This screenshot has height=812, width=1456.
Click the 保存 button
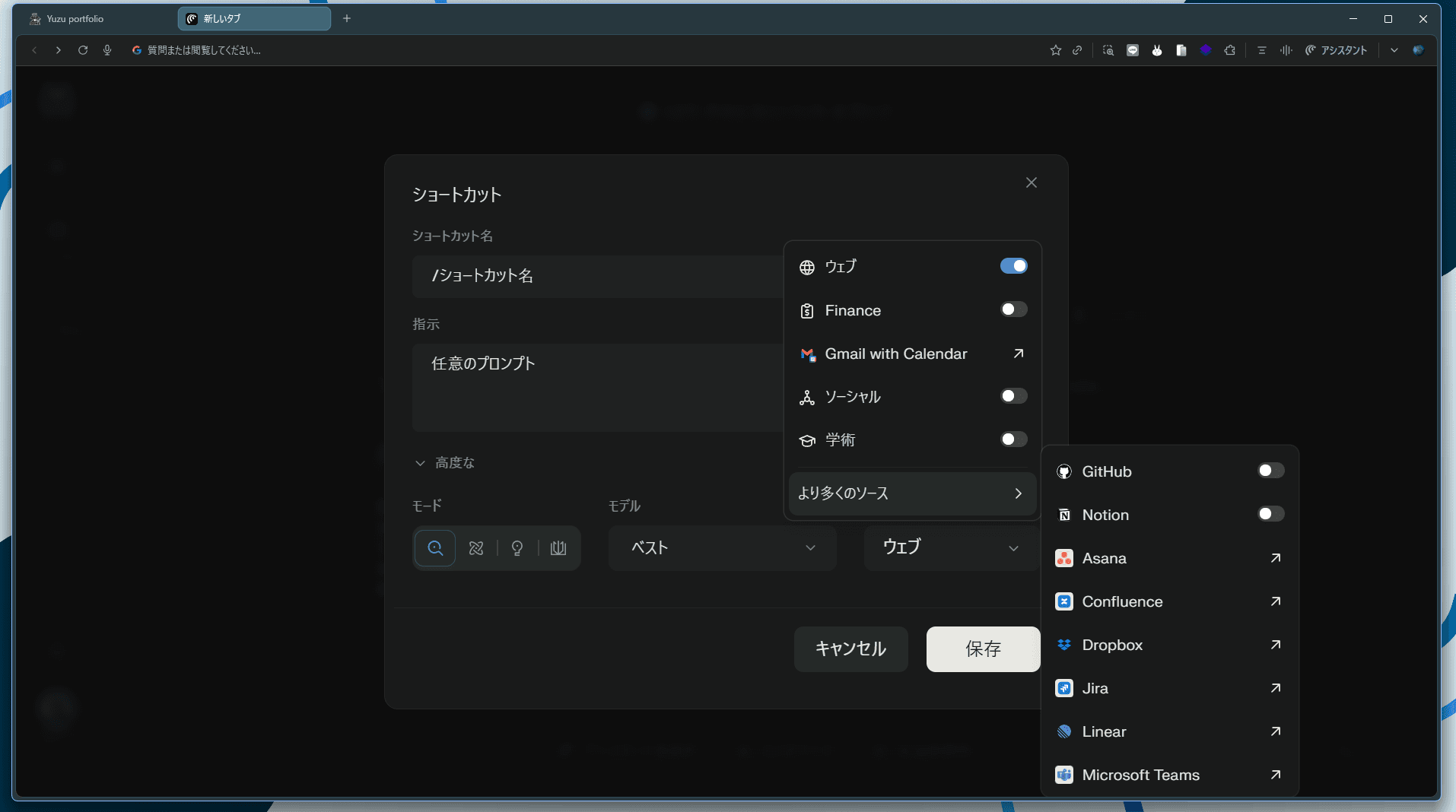pos(983,649)
